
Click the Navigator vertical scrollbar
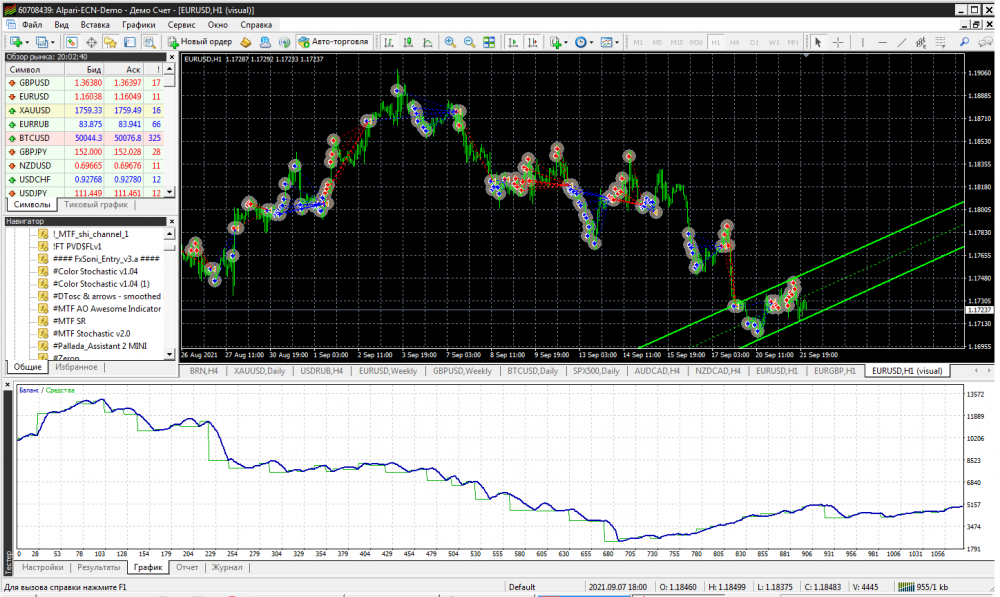(170, 295)
